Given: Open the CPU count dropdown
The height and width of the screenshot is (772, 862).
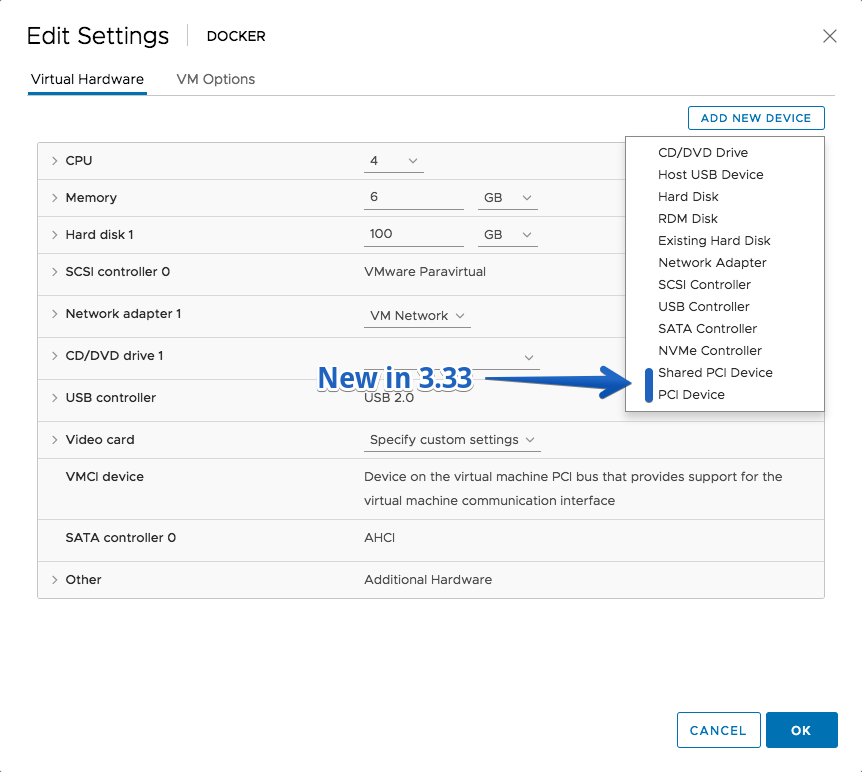Looking at the screenshot, I should click(394, 161).
